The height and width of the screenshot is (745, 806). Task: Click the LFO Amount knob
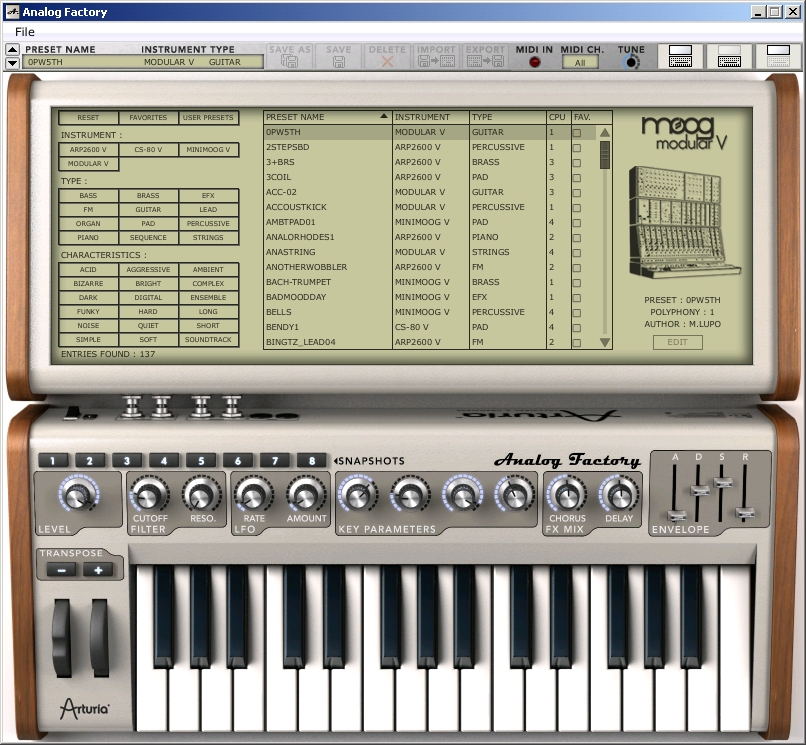[306, 495]
